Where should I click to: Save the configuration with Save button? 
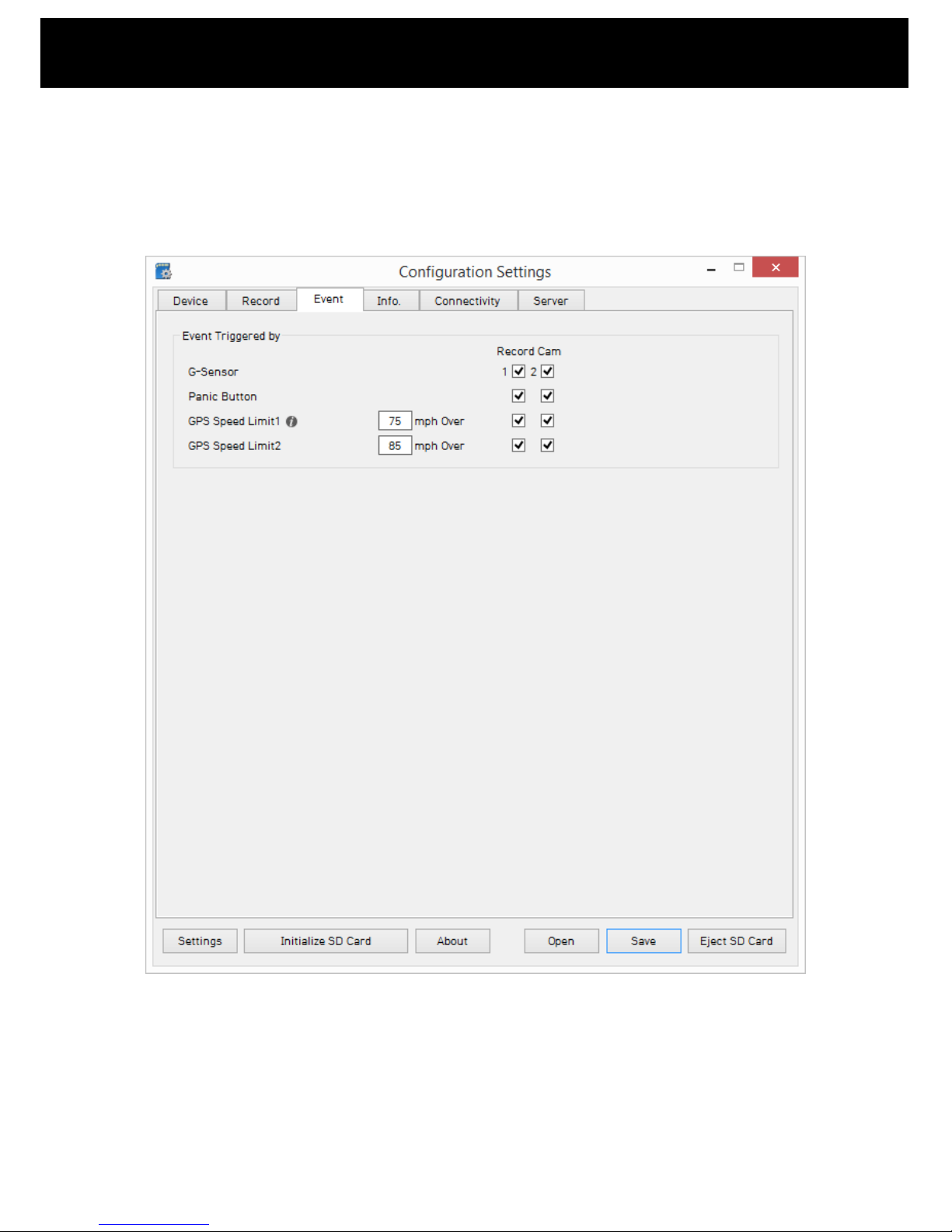click(643, 941)
